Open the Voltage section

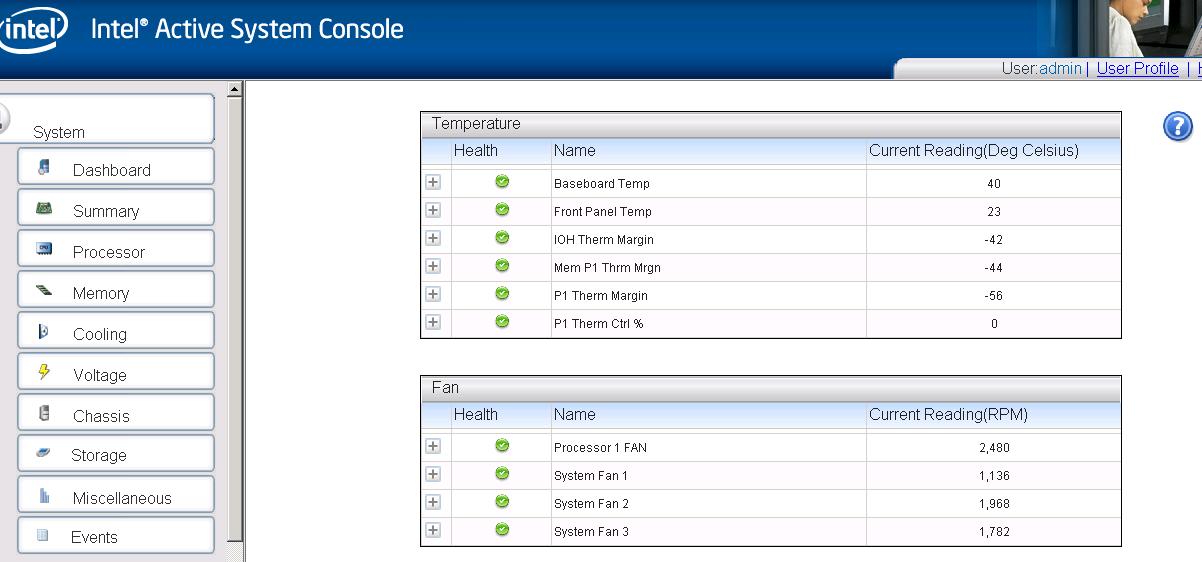(x=116, y=372)
